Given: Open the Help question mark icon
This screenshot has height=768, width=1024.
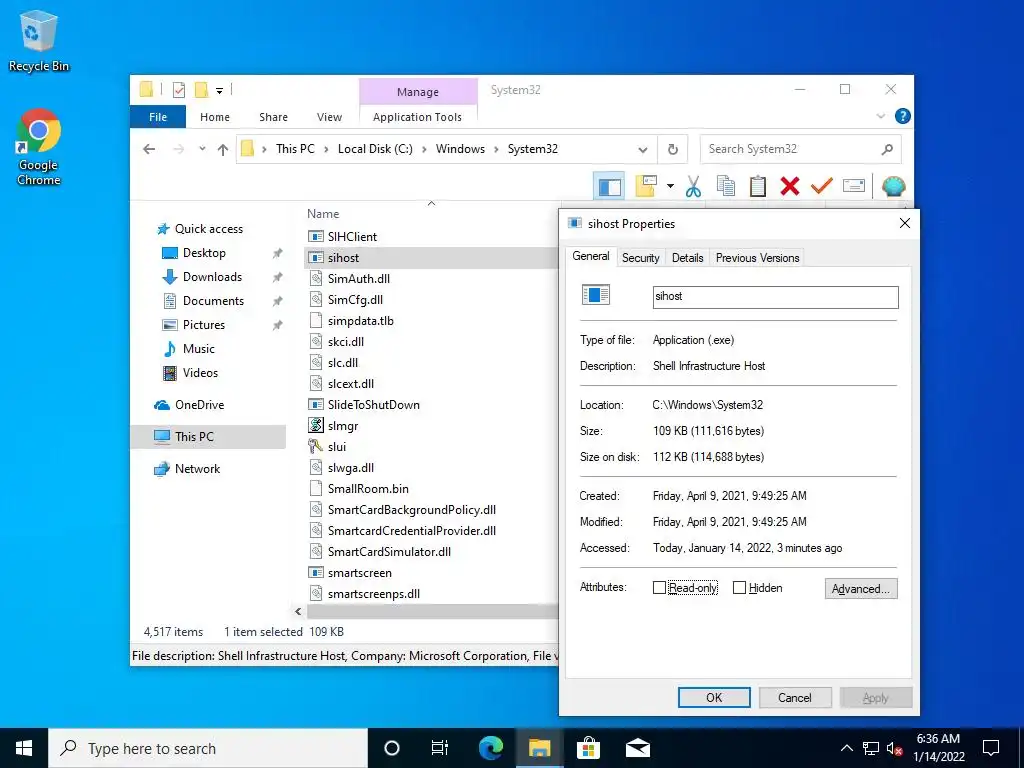Looking at the screenshot, I should click(x=903, y=116).
